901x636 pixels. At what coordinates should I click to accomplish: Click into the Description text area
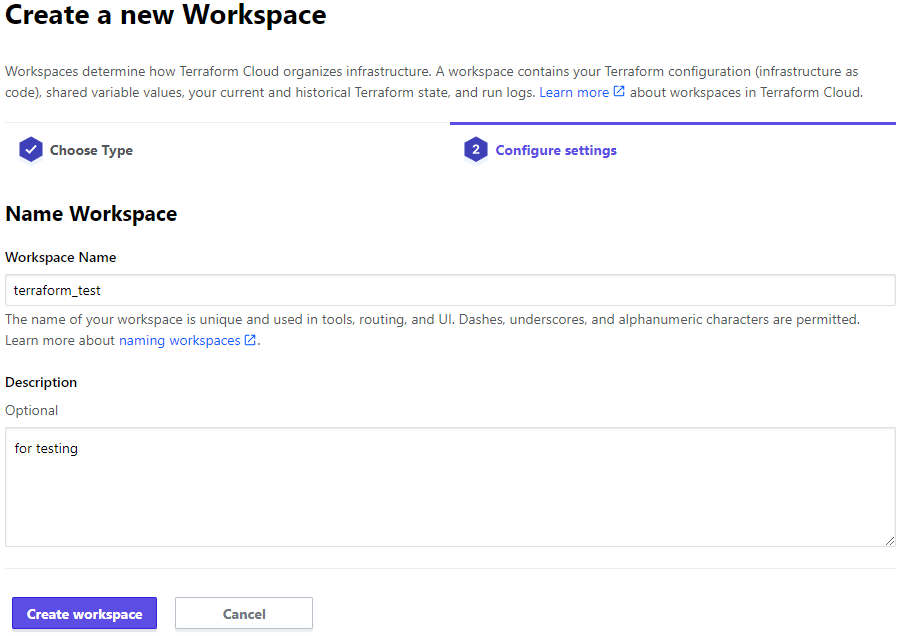tap(450, 487)
